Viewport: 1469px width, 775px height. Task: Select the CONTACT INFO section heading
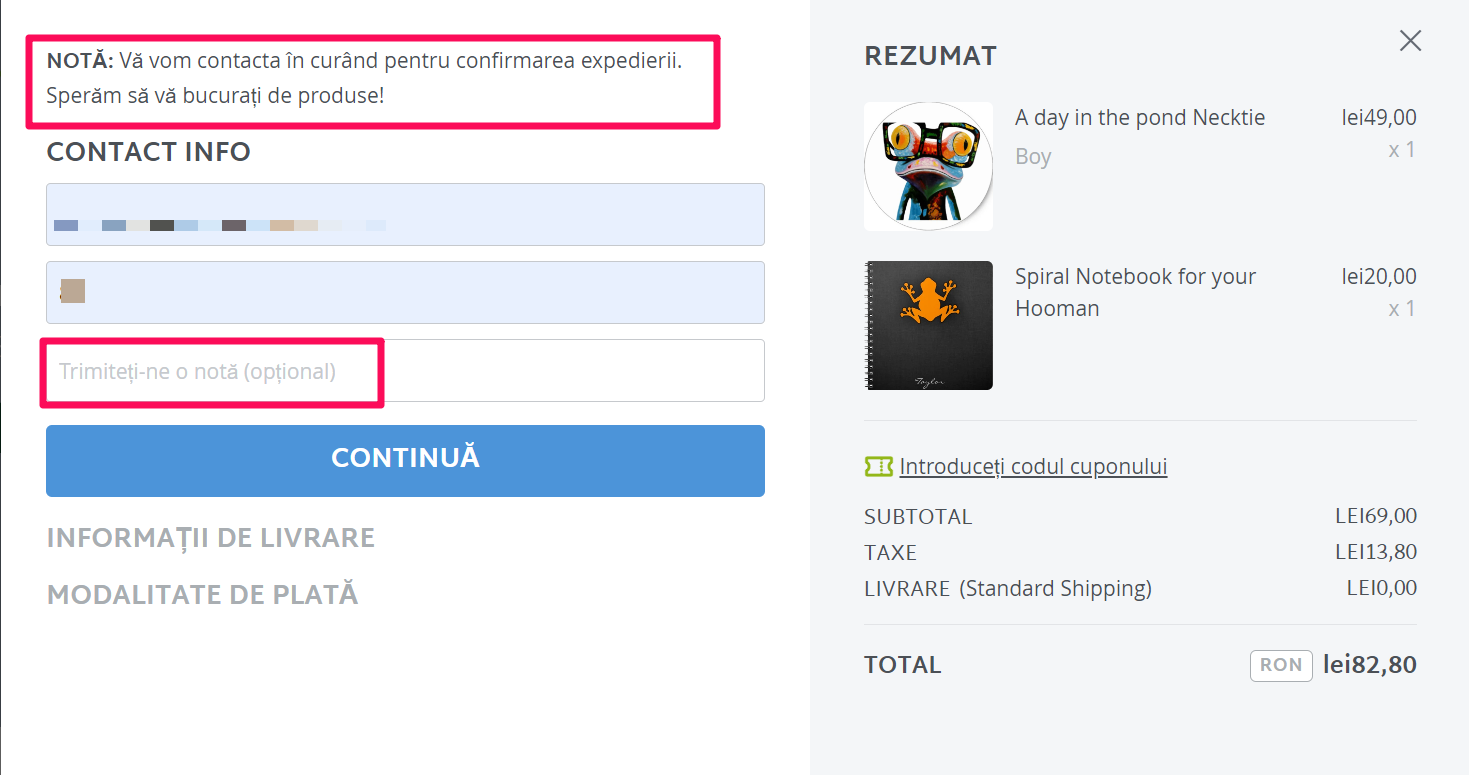(x=148, y=152)
